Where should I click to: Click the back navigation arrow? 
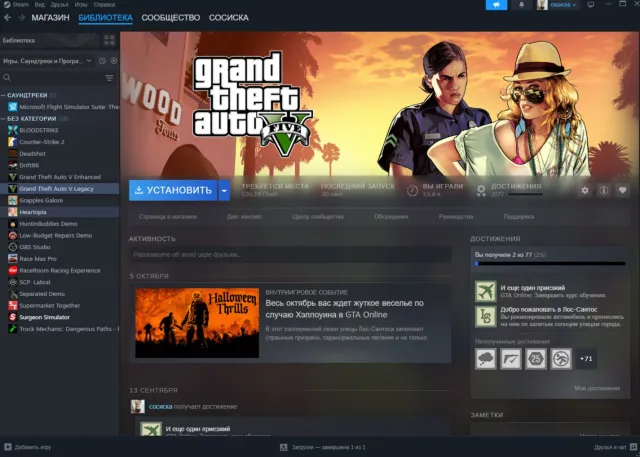point(7,18)
